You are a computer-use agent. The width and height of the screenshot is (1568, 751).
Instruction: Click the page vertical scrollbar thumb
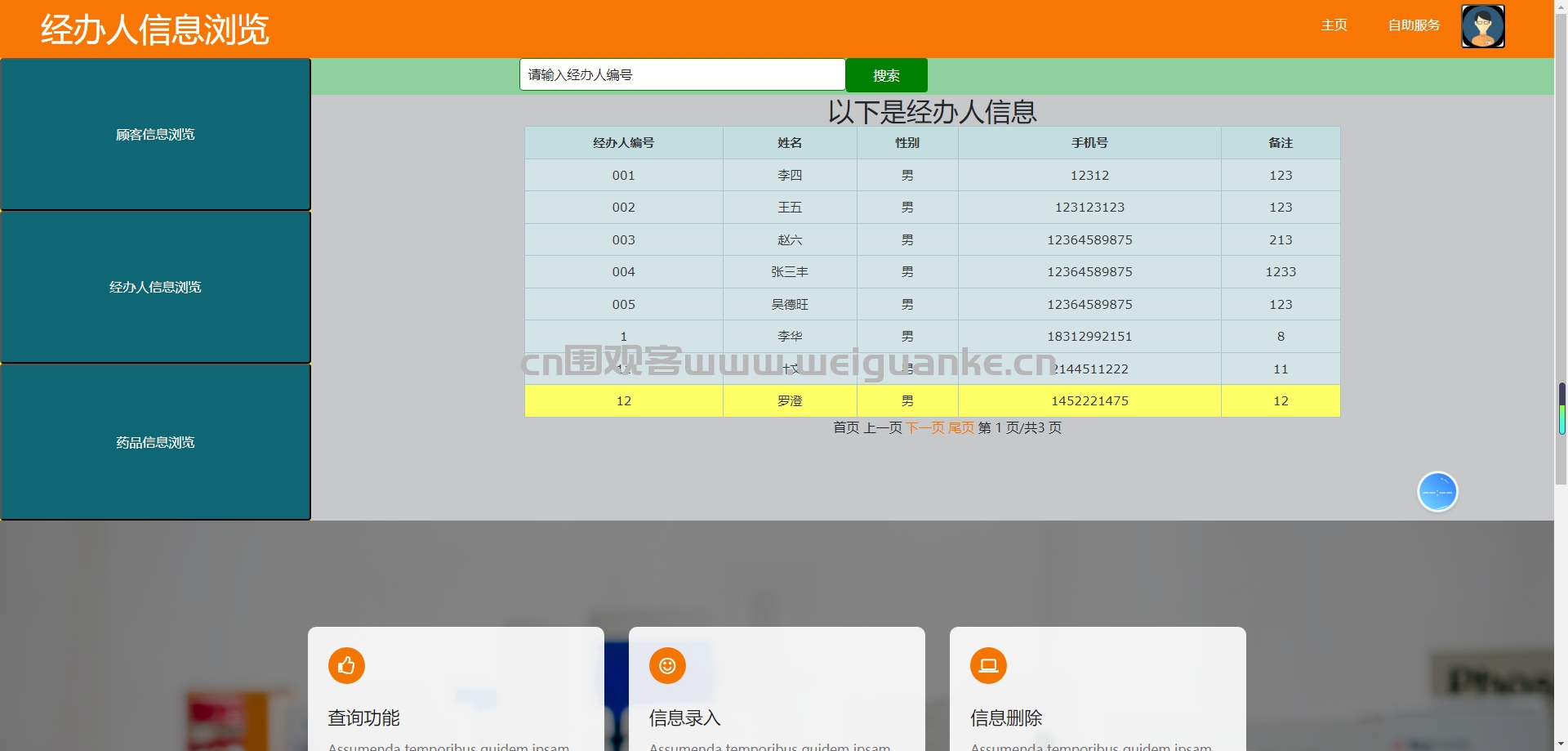click(1561, 408)
